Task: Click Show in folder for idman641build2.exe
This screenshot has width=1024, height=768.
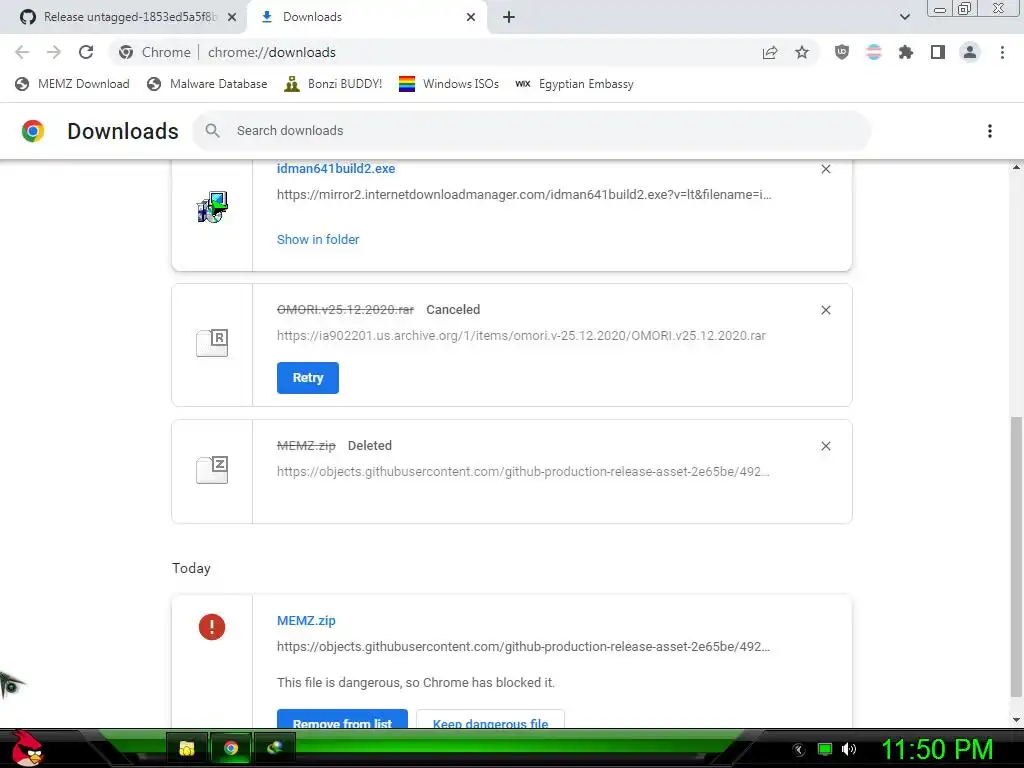Action: pyautogui.click(x=318, y=240)
